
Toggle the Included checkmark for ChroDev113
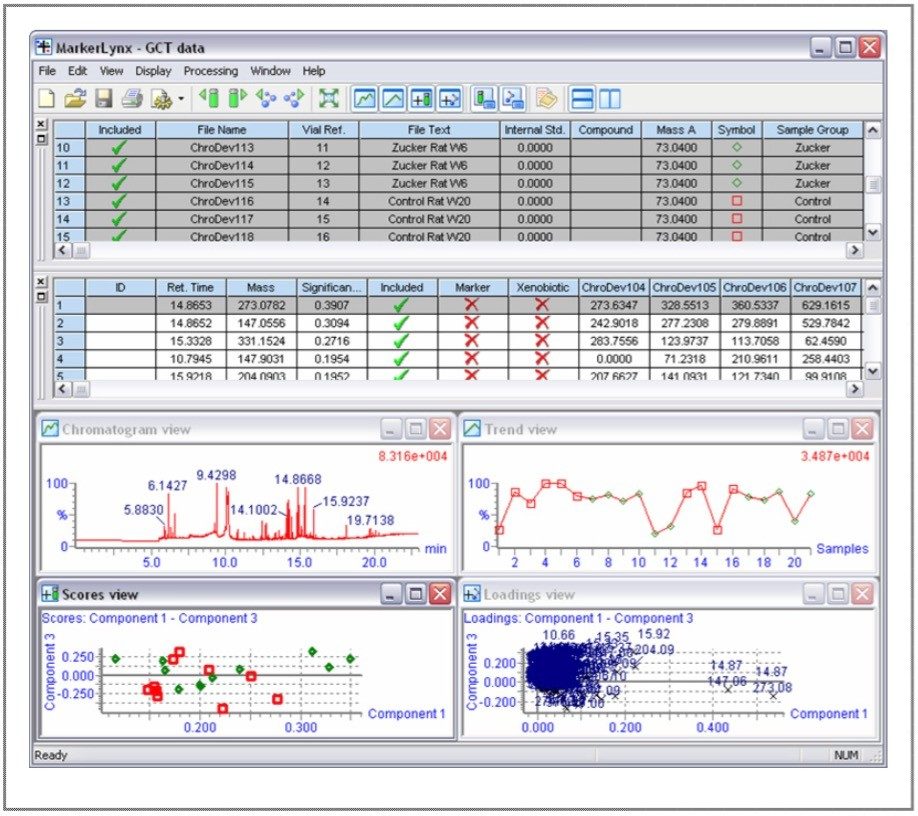[120, 147]
